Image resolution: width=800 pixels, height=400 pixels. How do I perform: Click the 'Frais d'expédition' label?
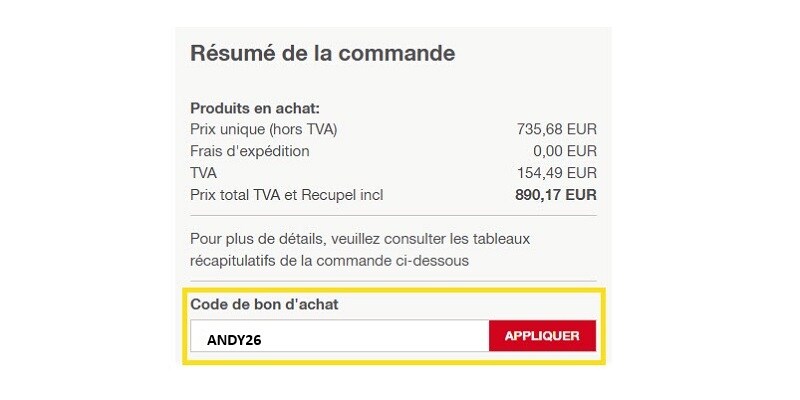250,151
